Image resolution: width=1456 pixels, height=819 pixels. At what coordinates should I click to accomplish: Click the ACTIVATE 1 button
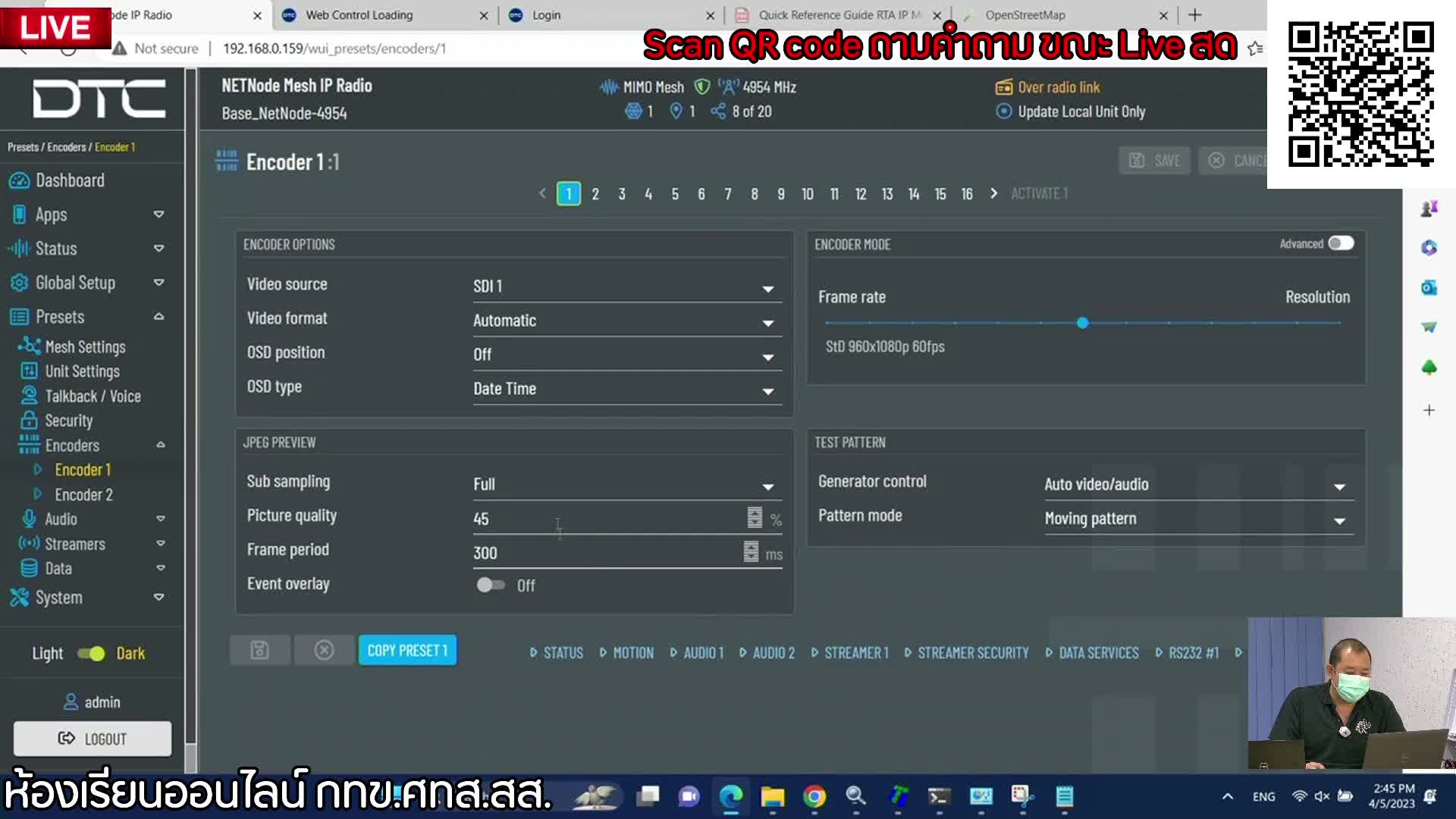1040,192
